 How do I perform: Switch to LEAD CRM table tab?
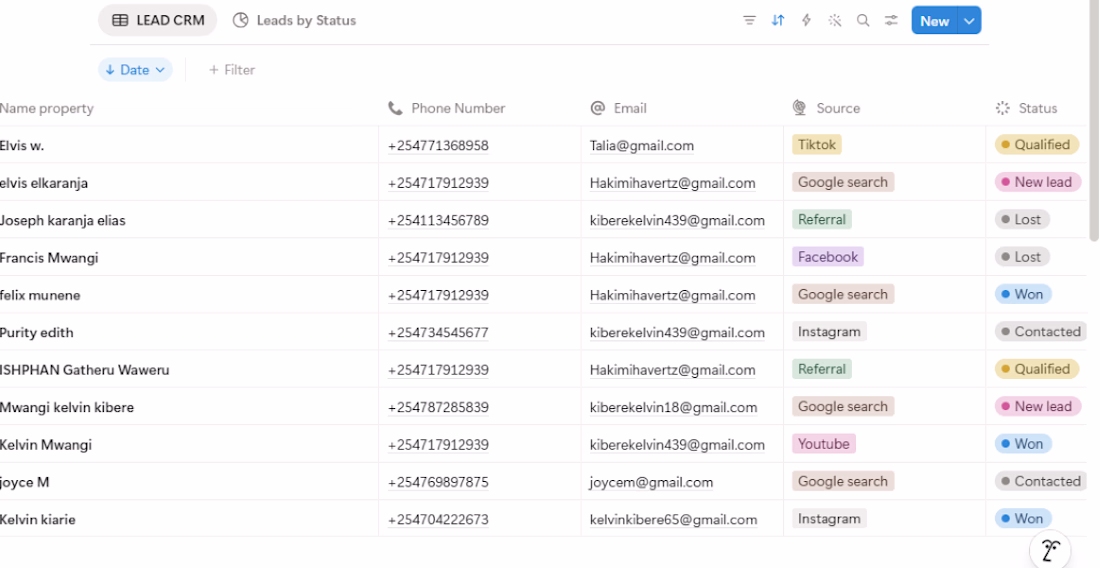(x=158, y=20)
